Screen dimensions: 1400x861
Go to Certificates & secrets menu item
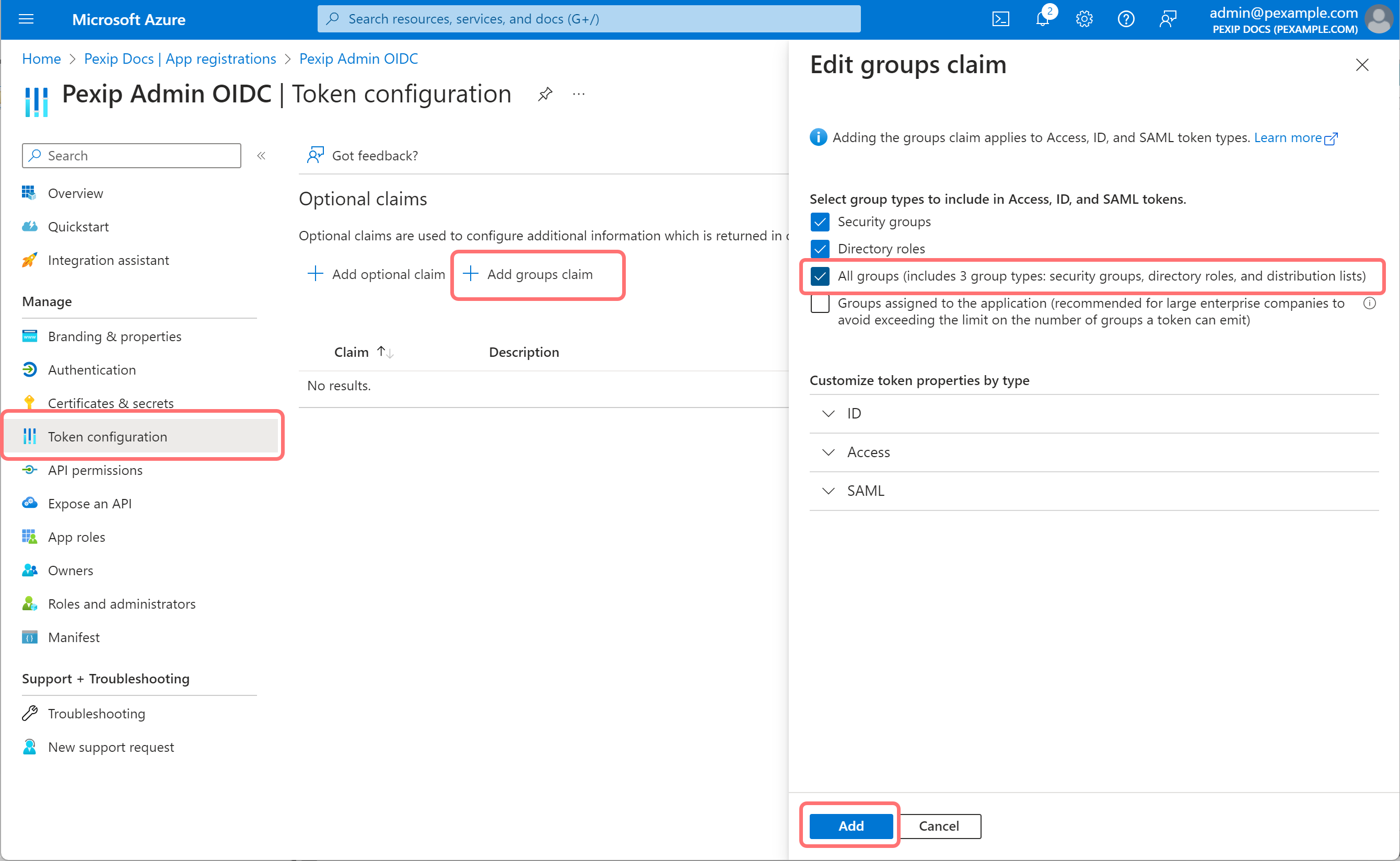110,403
